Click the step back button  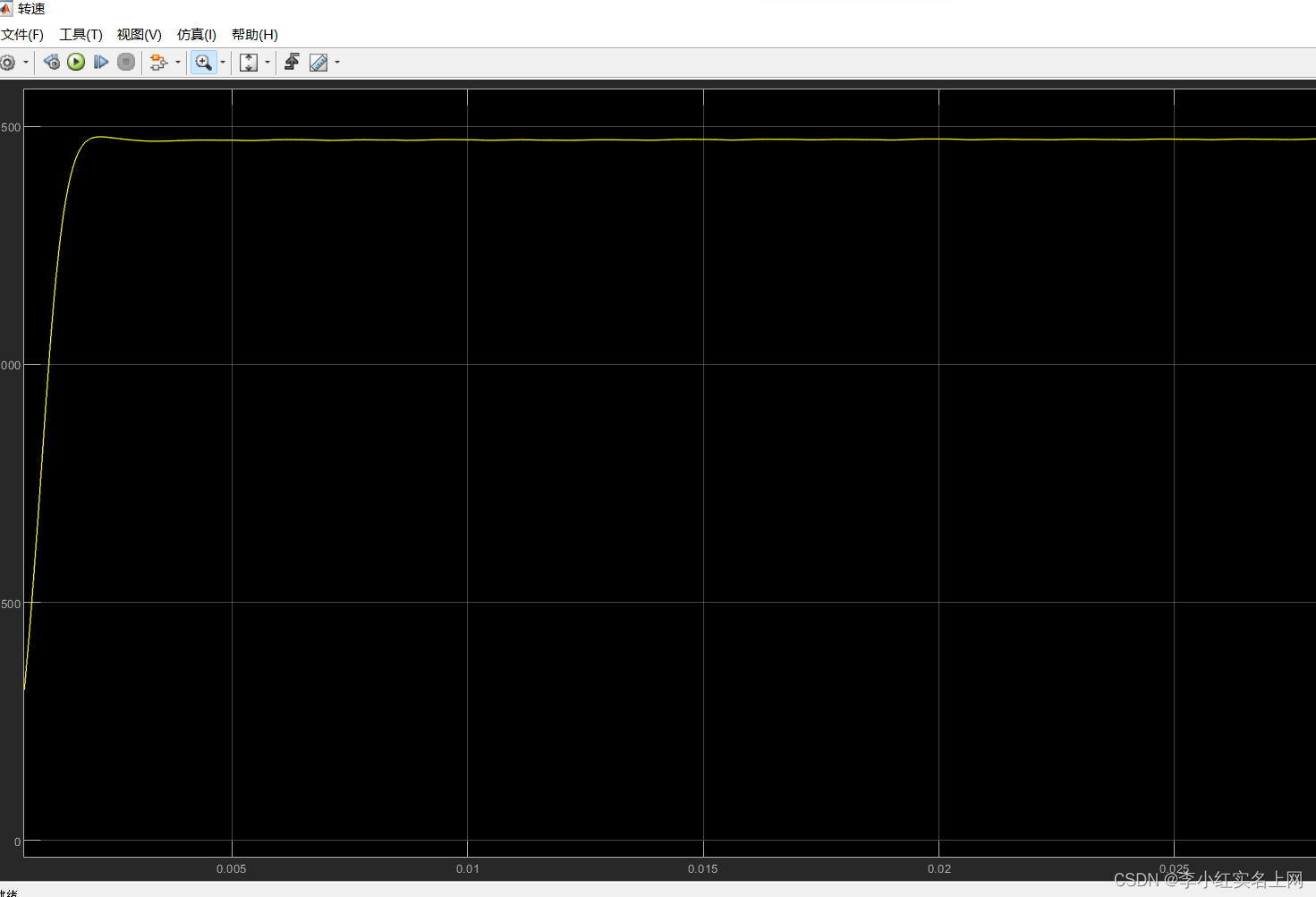pyautogui.click(x=52, y=62)
